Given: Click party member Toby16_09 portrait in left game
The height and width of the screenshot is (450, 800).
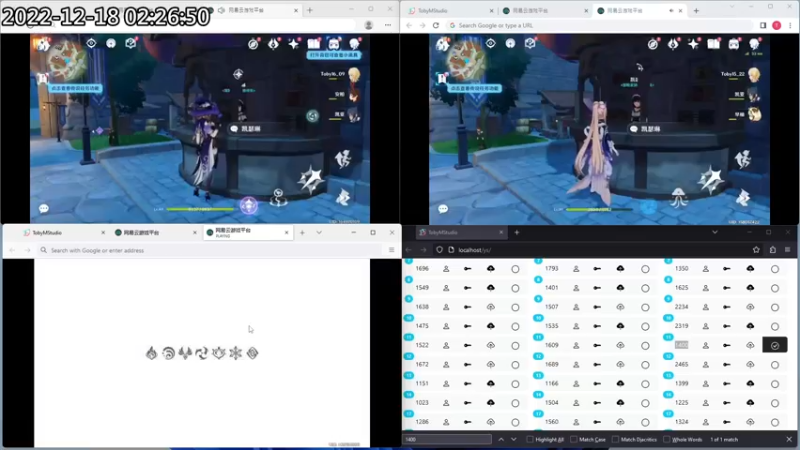Looking at the screenshot, I should (354, 75).
